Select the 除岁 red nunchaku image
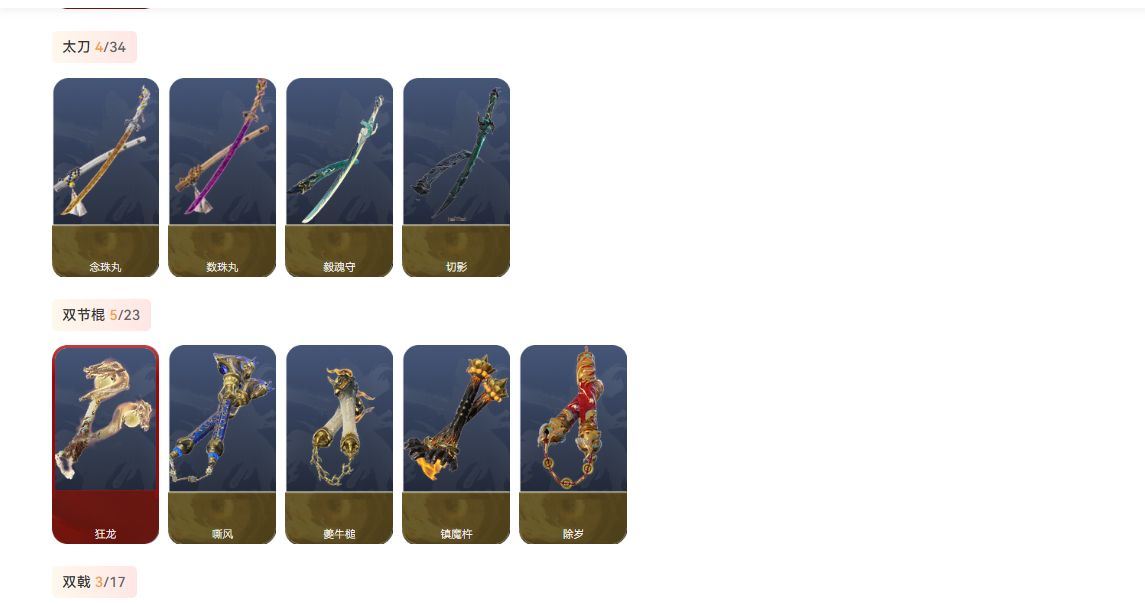Screen dimensions: 1145x604 point(573,418)
